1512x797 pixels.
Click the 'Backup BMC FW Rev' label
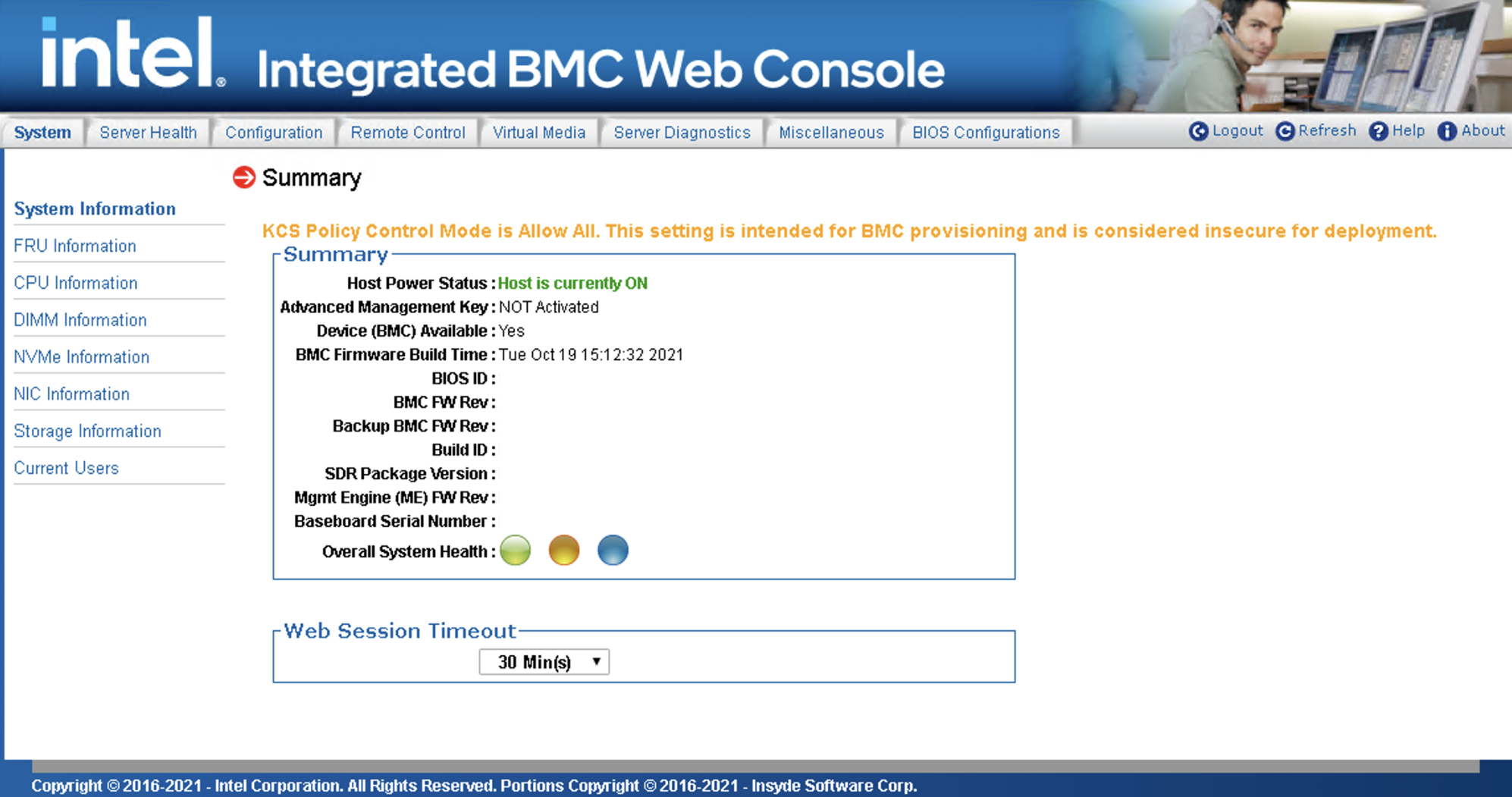414,426
